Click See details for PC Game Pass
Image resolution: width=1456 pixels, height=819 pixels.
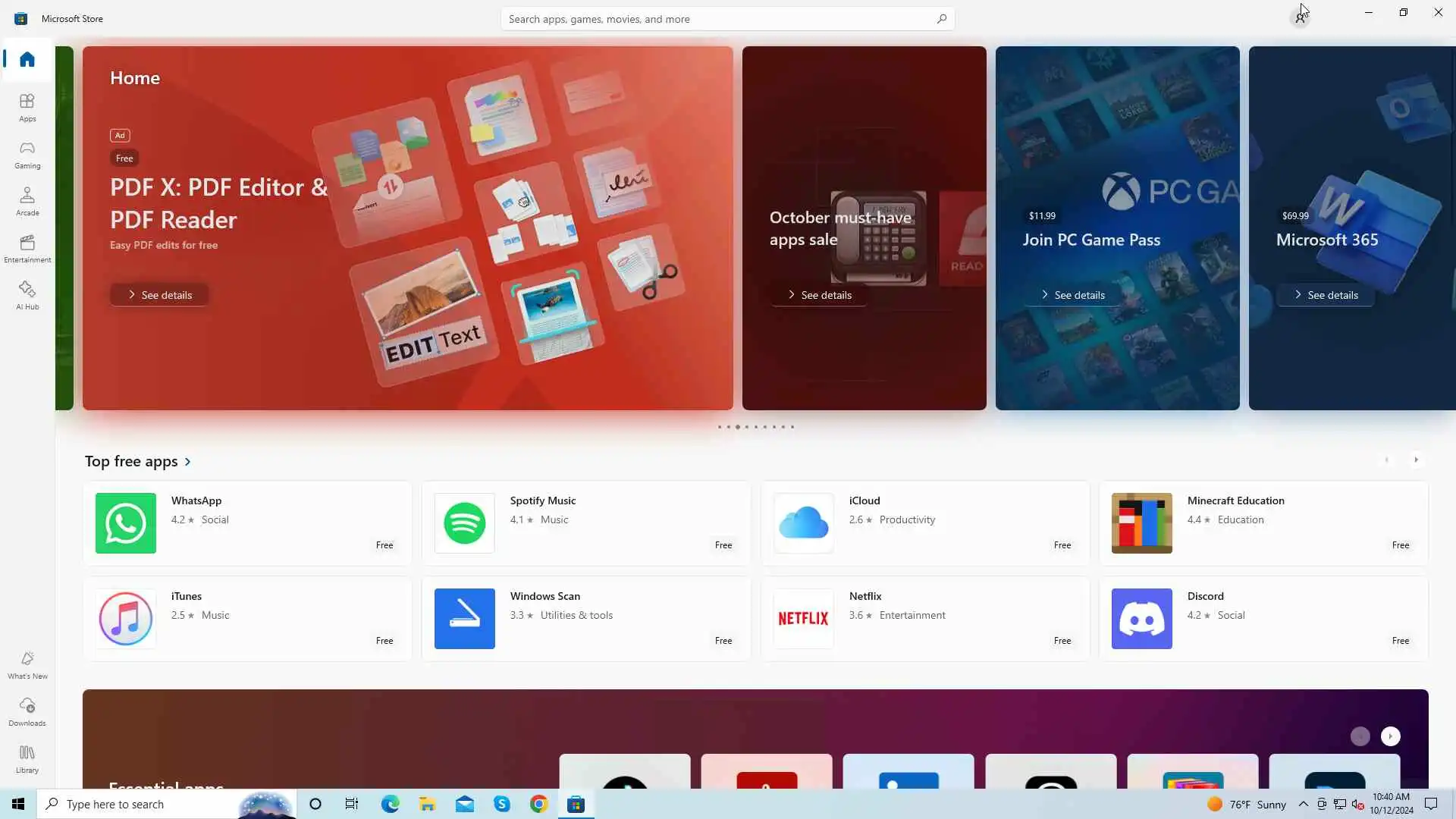[1072, 295]
